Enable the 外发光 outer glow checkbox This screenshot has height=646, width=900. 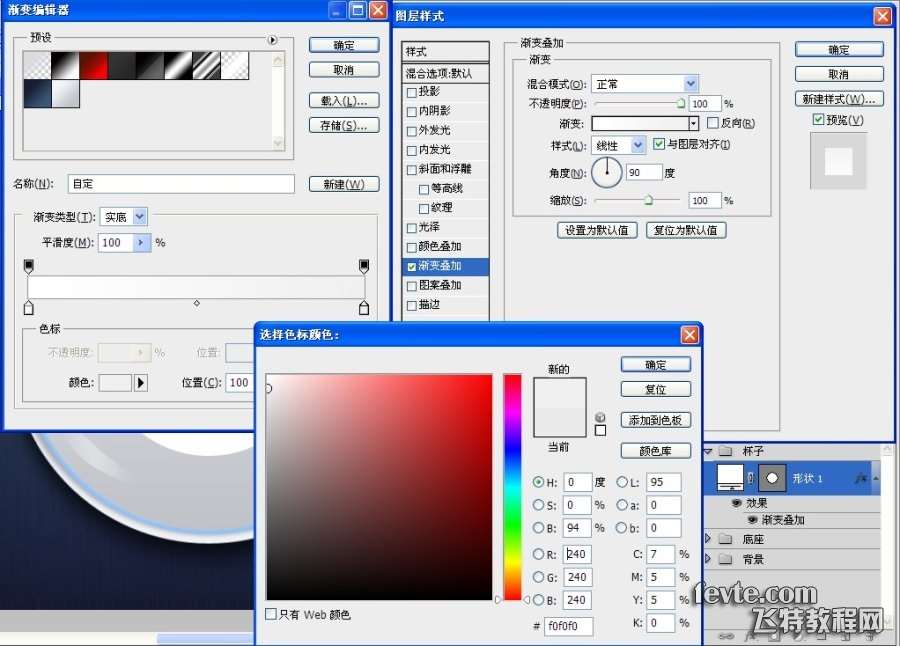point(412,131)
